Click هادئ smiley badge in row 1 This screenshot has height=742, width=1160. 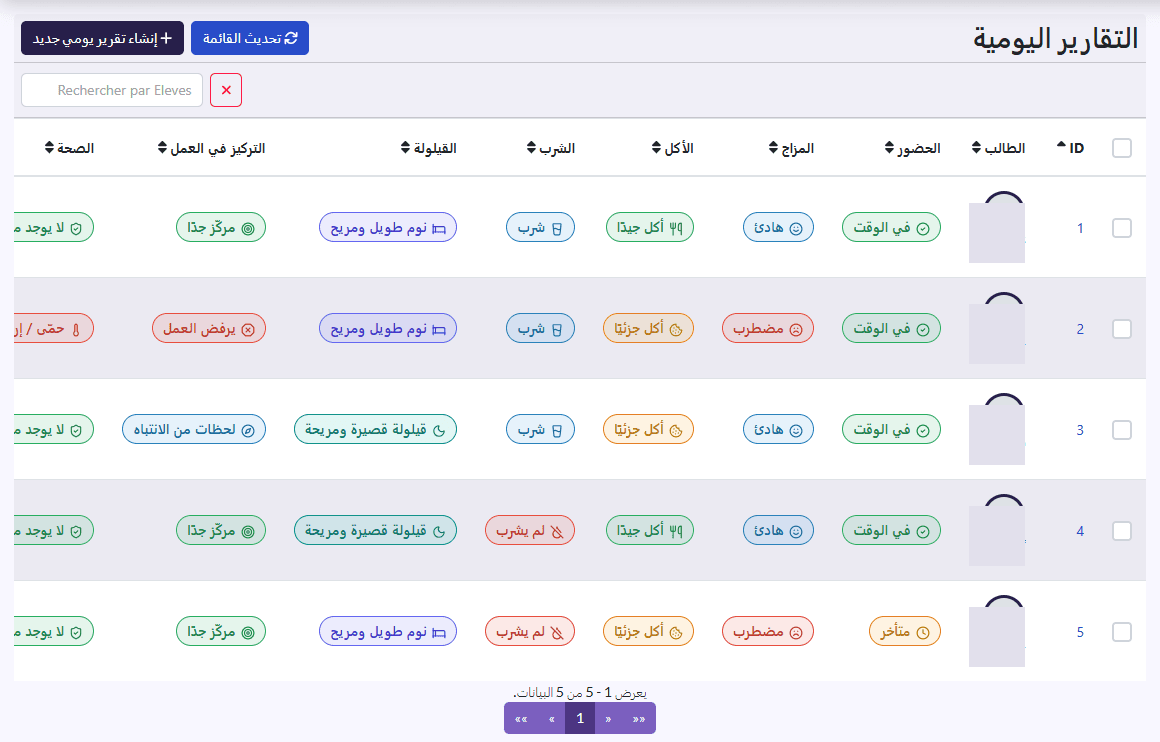point(778,227)
